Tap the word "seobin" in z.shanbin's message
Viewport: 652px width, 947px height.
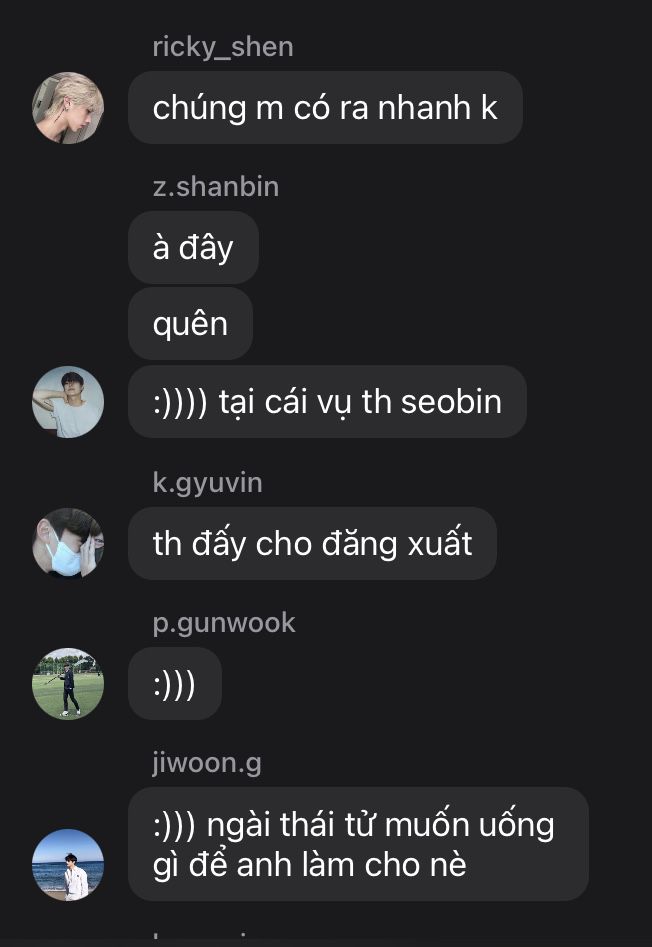451,402
